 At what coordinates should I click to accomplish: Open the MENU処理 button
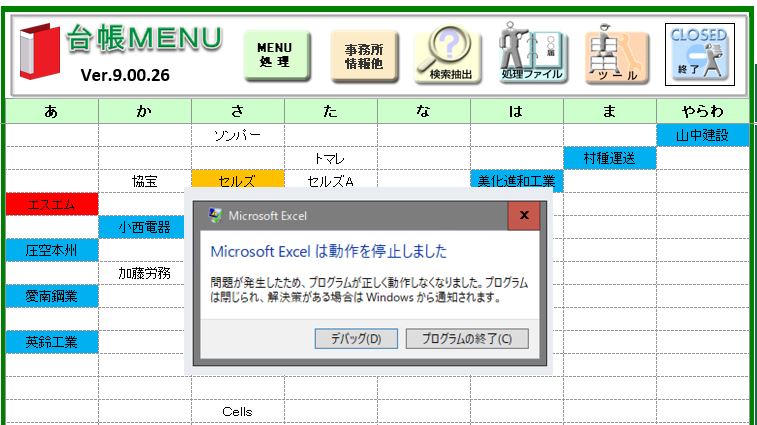[x=277, y=55]
